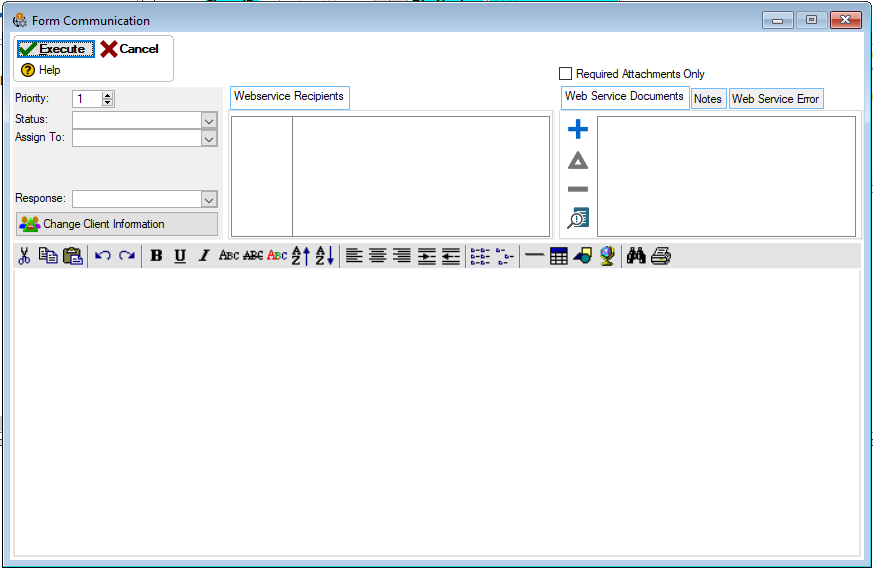Click the Cancel button
Screen dimensions: 873x568
click(130, 49)
